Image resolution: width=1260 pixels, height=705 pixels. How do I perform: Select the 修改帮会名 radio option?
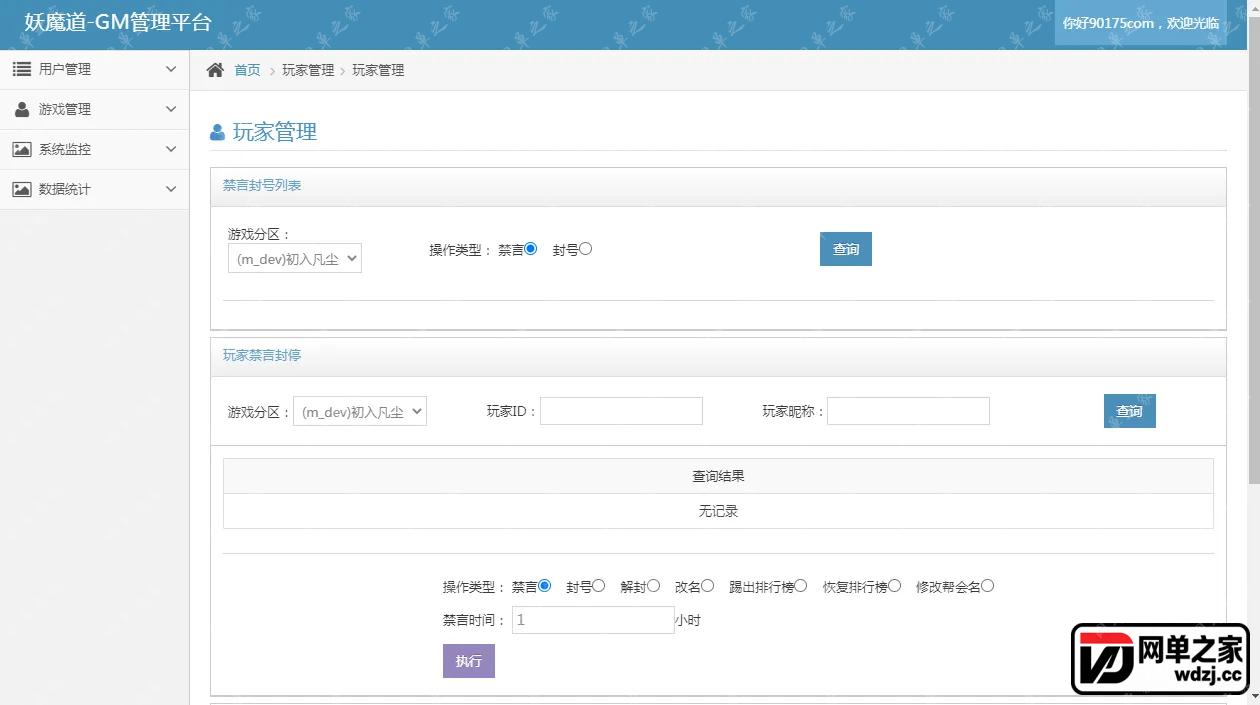click(x=988, y=586)
